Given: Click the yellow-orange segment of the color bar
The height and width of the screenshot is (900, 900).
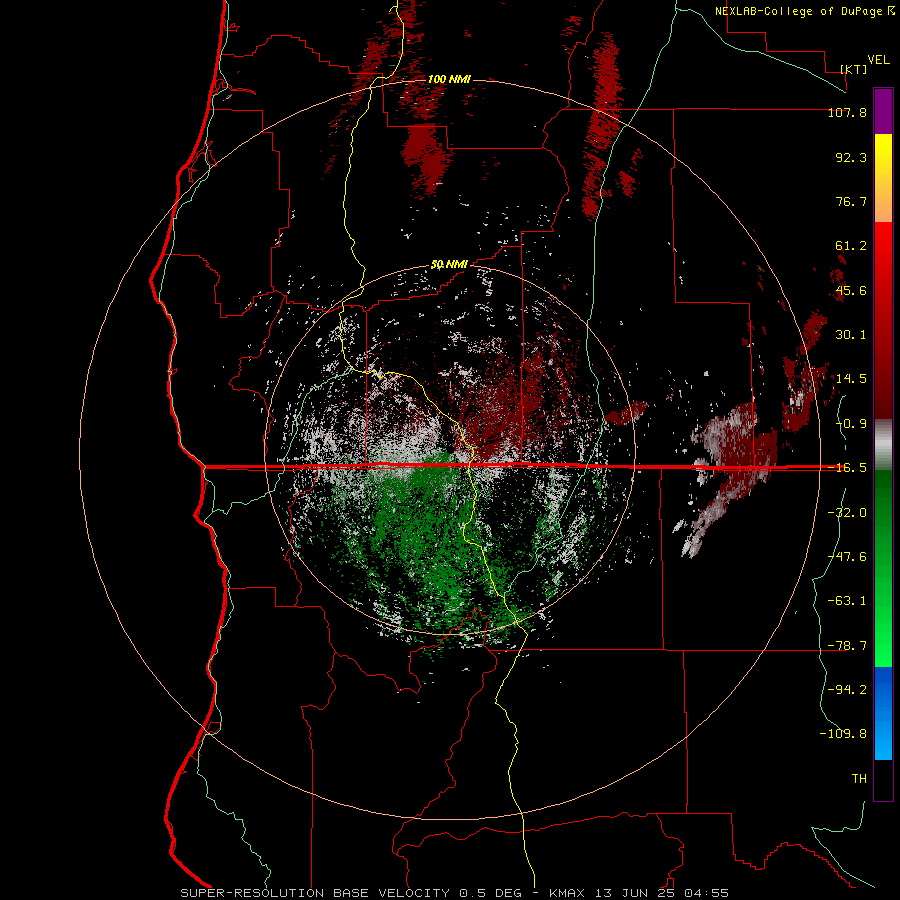Looking at the screenshot, I should [883, 178].
